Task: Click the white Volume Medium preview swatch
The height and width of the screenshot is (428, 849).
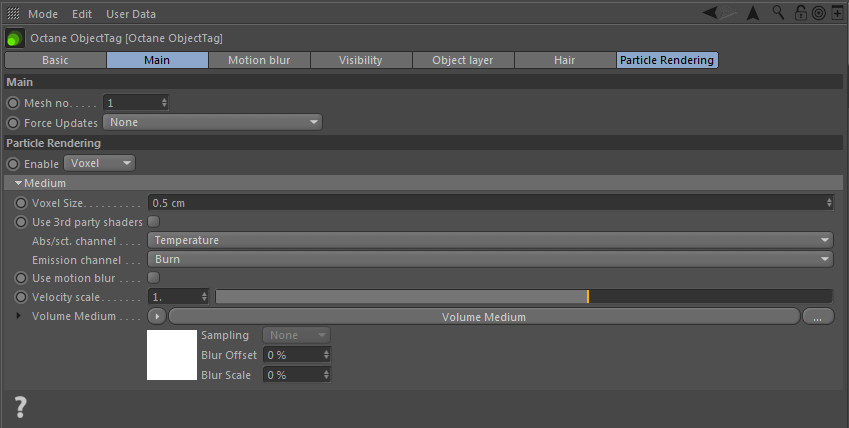Action: [x=172, y=355]
